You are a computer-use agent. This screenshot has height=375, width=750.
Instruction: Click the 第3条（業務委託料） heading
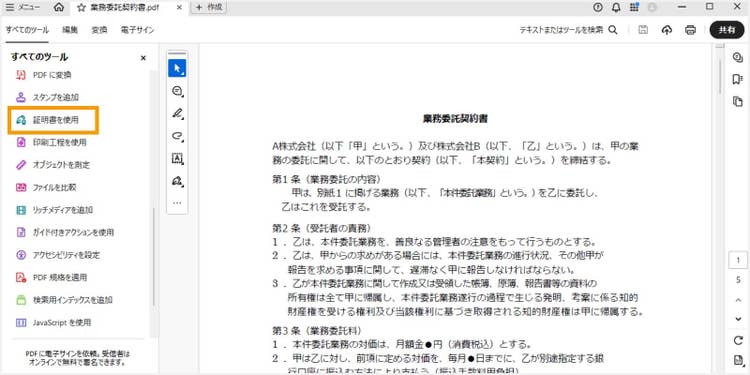click(x=317, y=331)
